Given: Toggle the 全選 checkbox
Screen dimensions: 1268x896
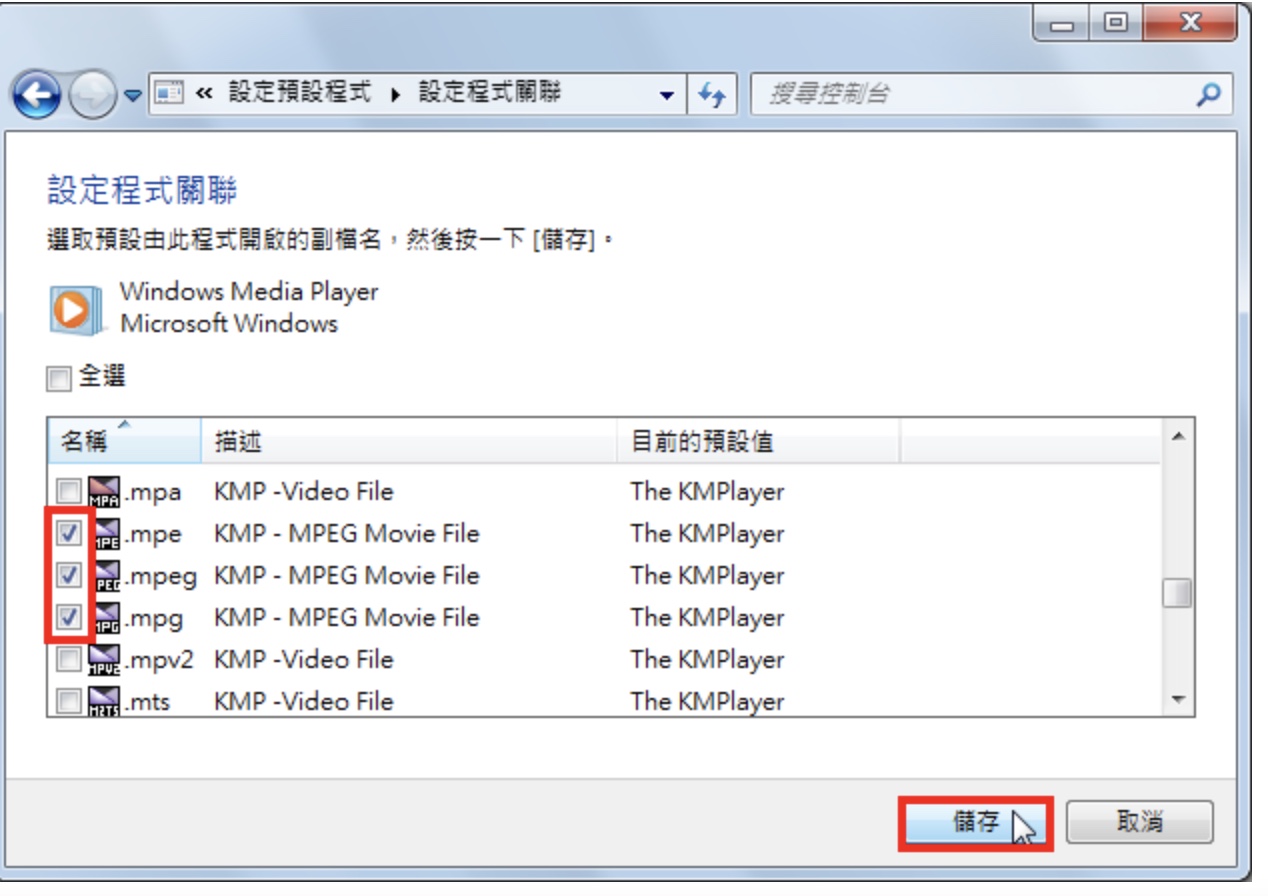Looking at the screenshot, I should pos(60,379).
